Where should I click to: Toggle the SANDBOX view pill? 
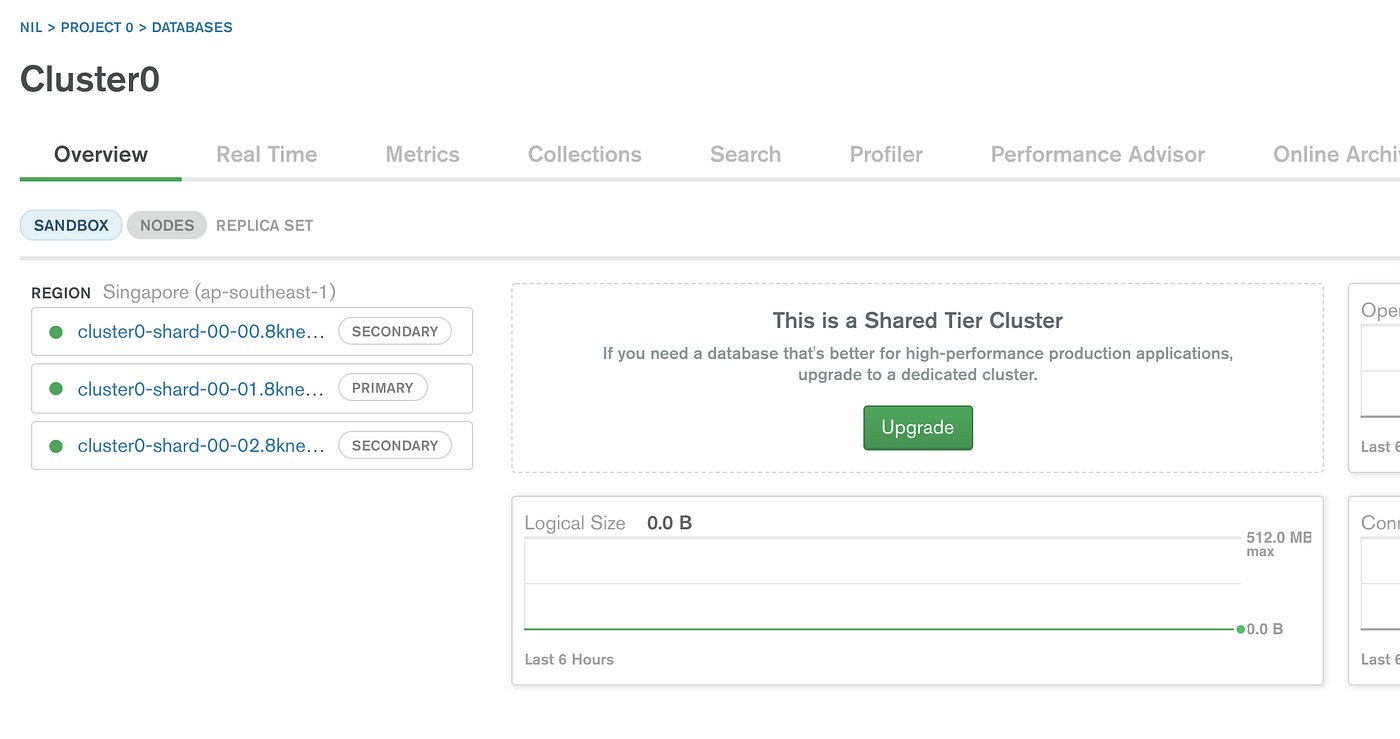pos(70,225)
